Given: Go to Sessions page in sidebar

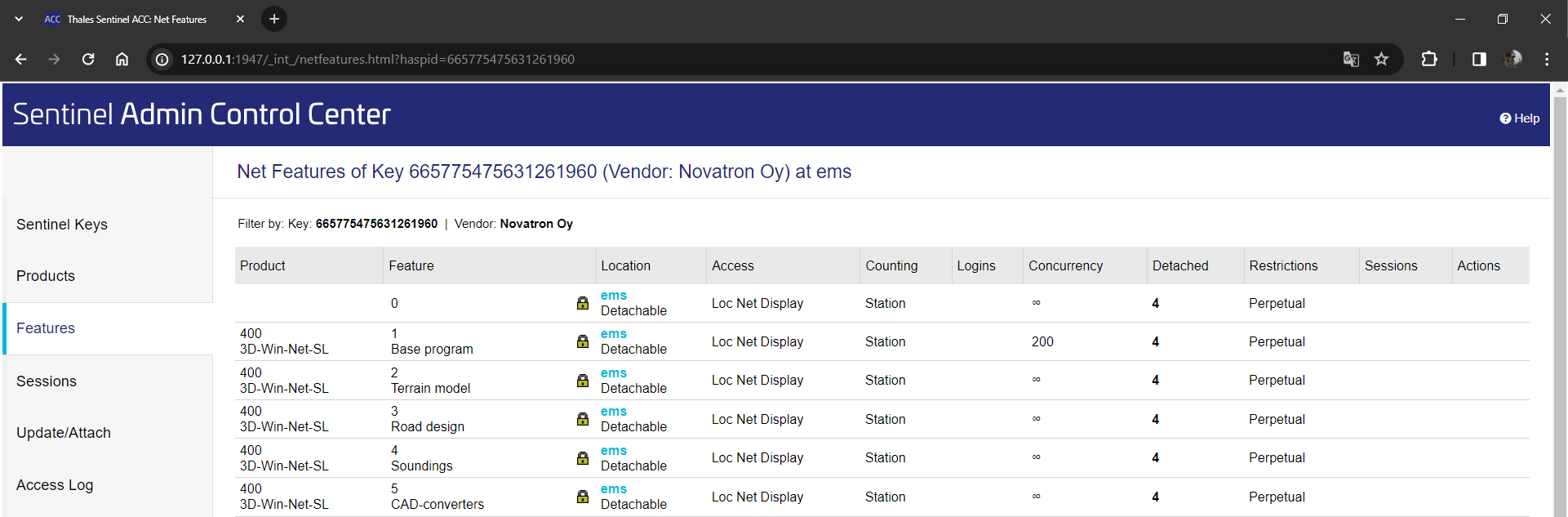Looking at the screenshot, I should tap(47, 381).
